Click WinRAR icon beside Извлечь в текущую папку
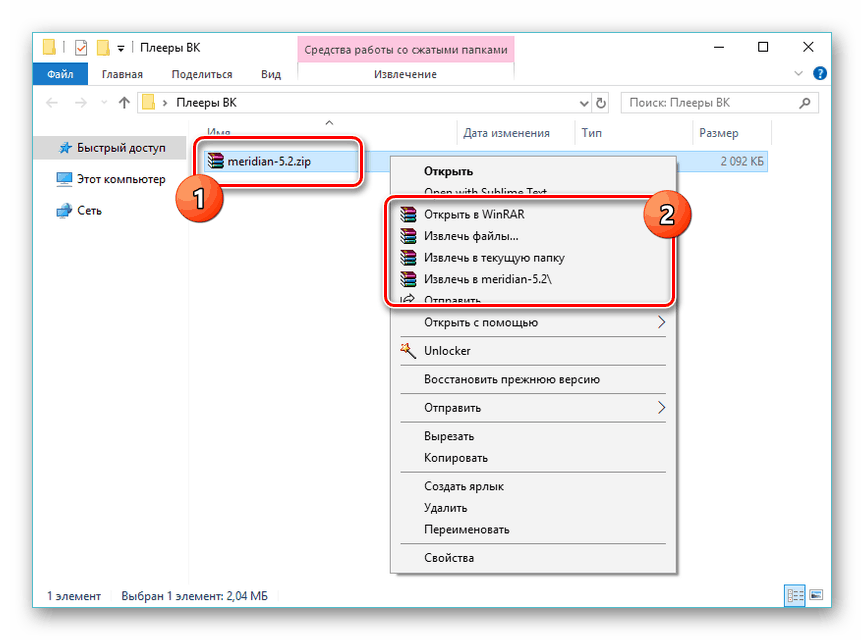The height and width of the screenshot is (640, 864). coord(408,257)
